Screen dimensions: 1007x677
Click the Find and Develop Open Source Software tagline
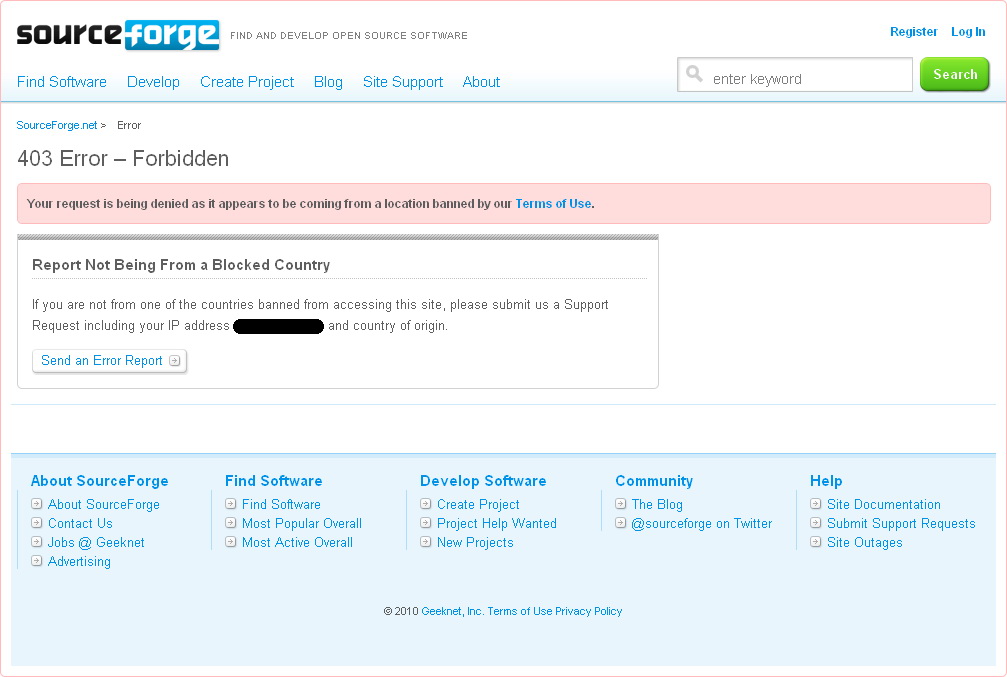click(x=349, y=36)
